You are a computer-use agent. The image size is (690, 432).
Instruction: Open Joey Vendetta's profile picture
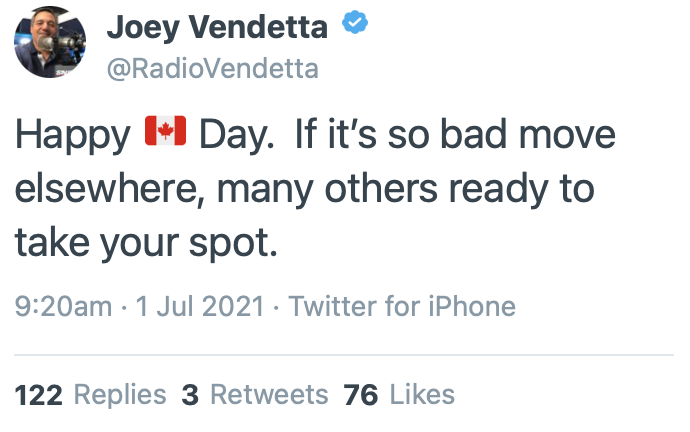click(x=50, y=45)
